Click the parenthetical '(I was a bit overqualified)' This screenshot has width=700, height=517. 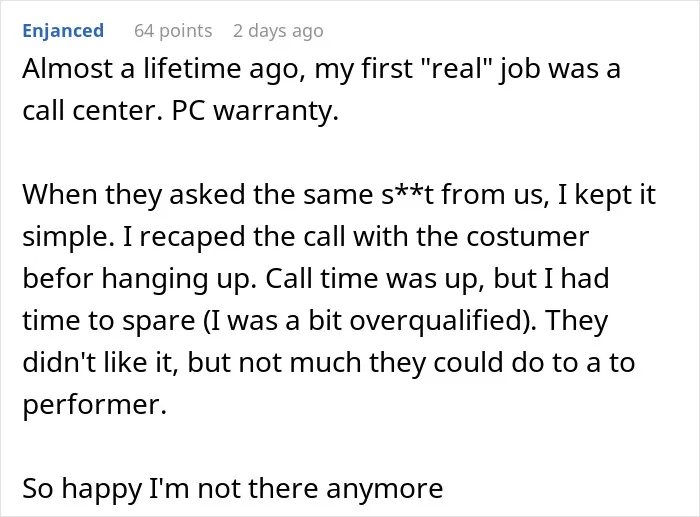pyautogui.click(x=371, y=321)
